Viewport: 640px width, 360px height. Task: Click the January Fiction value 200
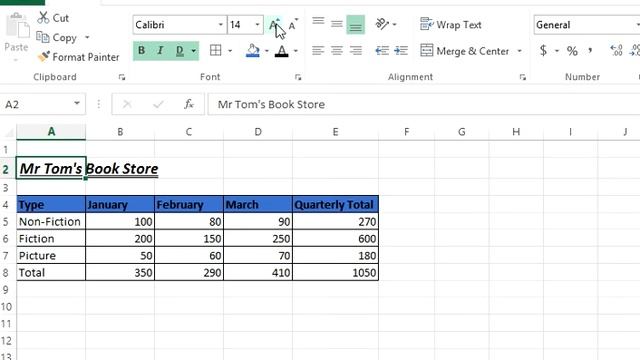coord(120,238)
